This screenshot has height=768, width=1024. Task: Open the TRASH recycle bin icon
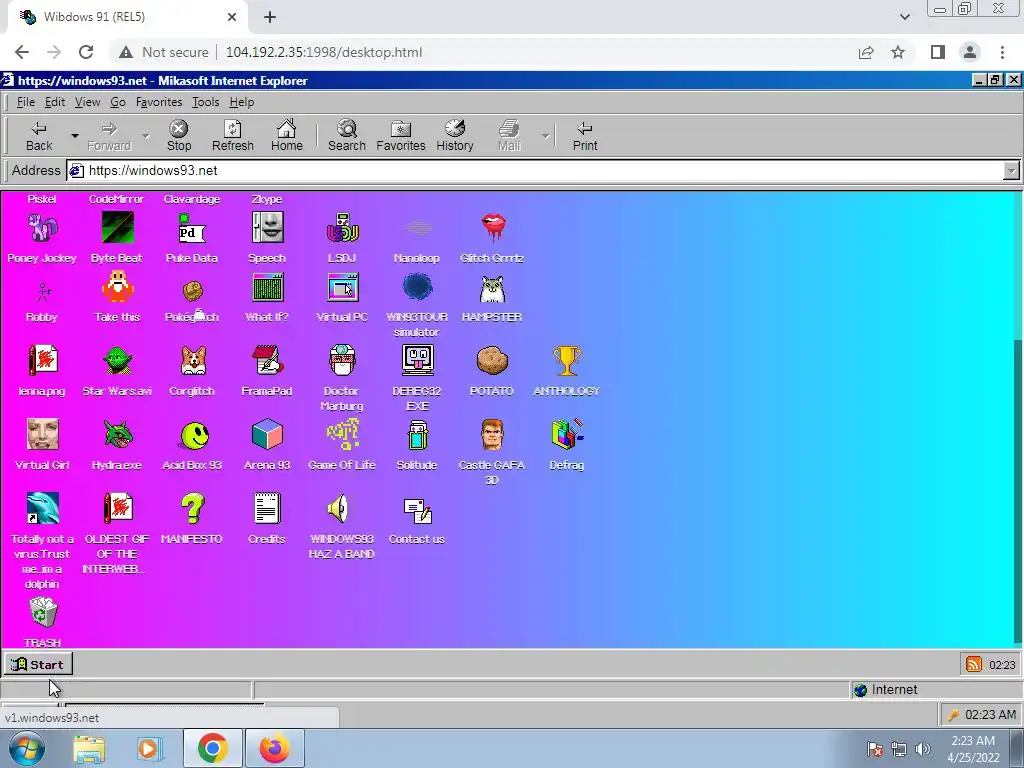coord(43,613)
